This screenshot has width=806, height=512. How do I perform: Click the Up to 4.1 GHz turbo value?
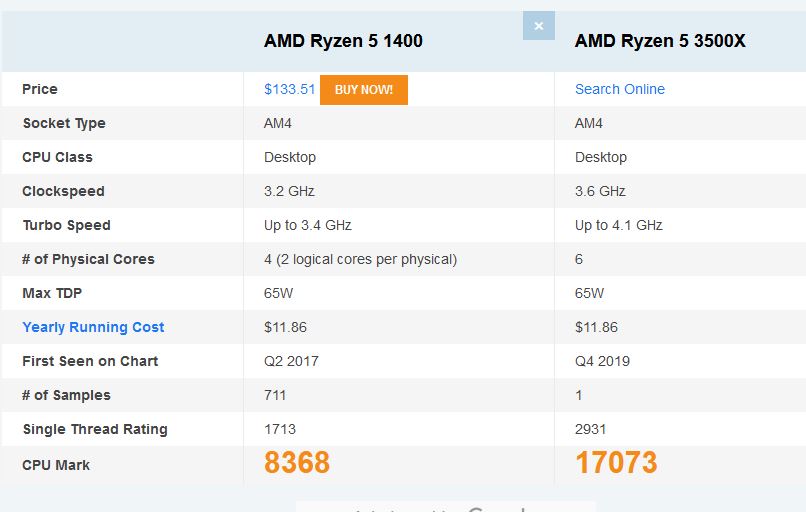(619, 225)
